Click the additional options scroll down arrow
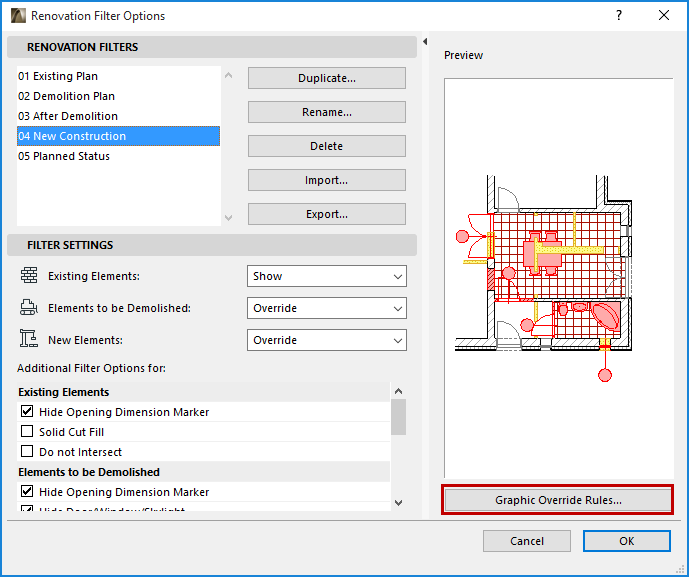The height and width of the screenshot is (577, 689). (399, 503)
